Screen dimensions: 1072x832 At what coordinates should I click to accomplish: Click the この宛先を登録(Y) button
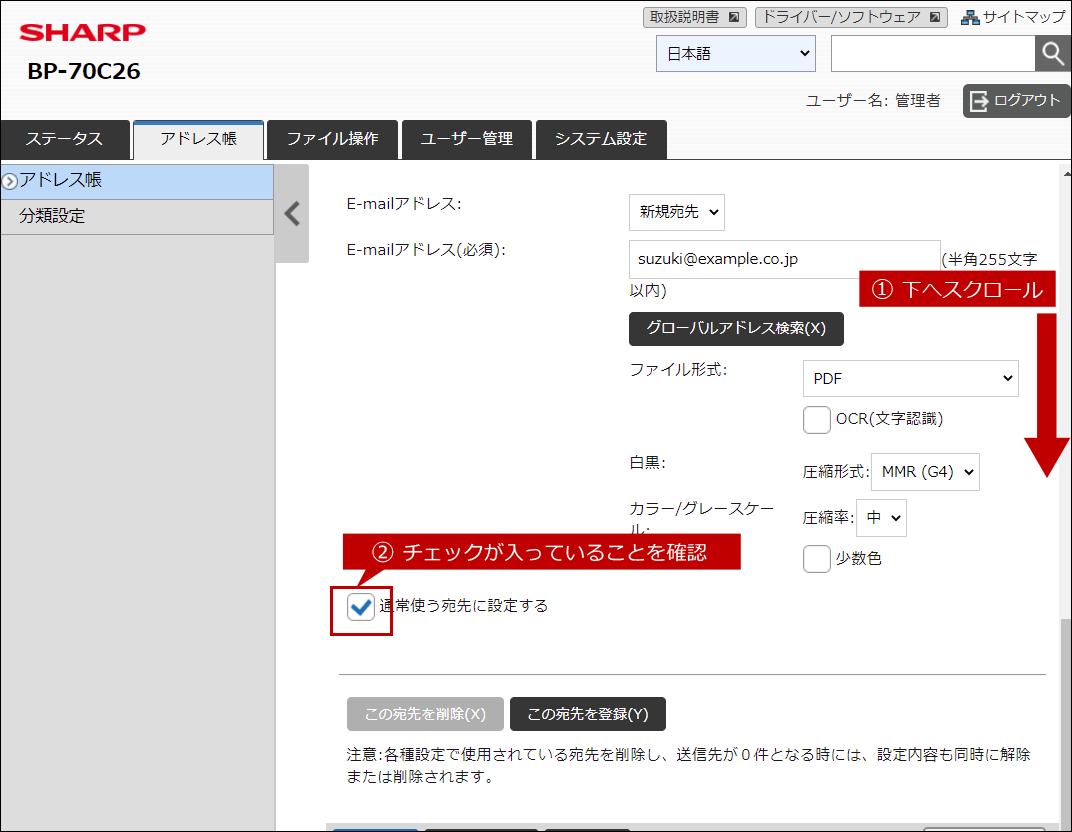click(x=588, y=714)
